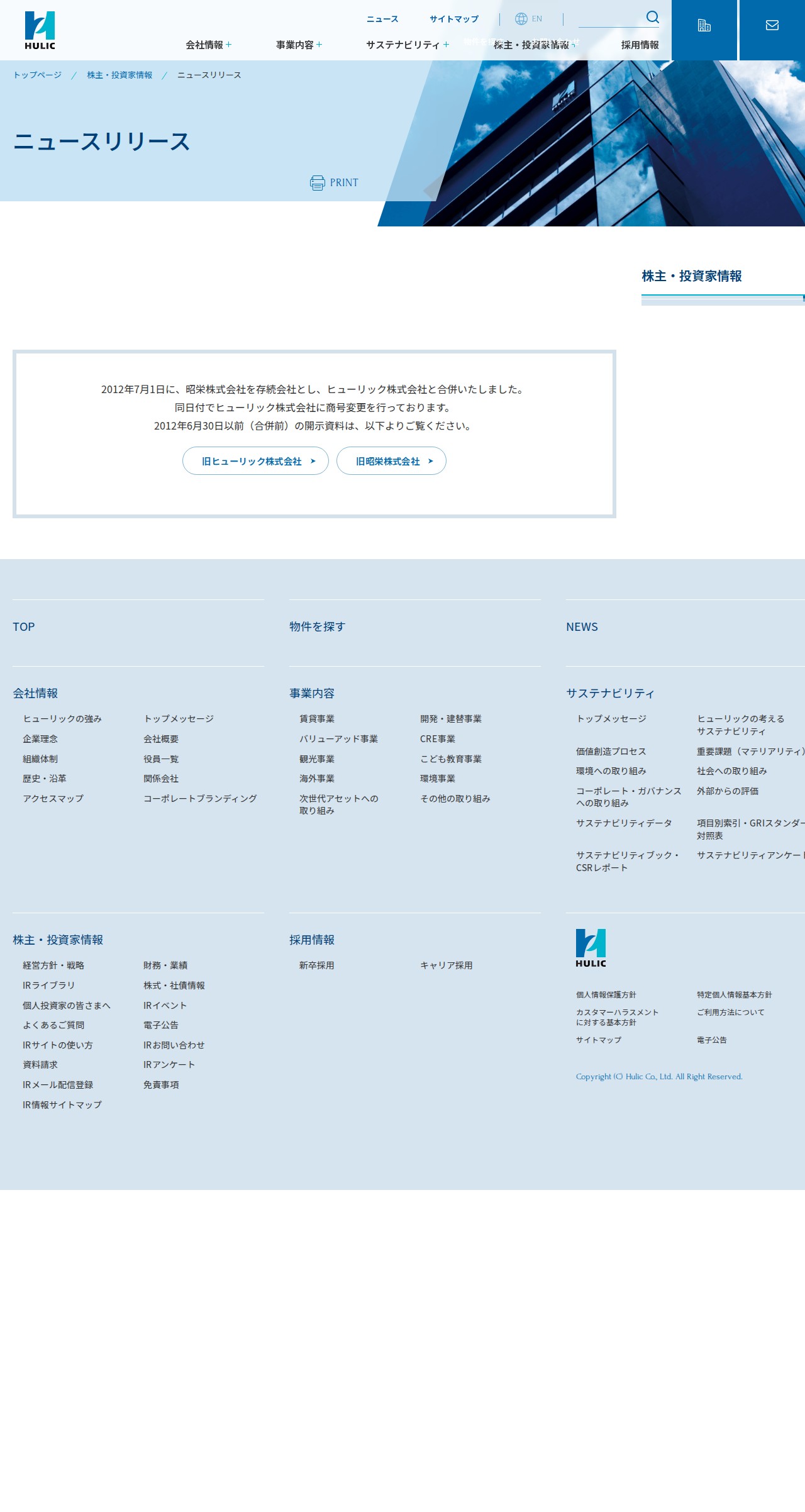Open footer その他の取り組み link
Screen dimensions: 805x1512
click(455, 799)
